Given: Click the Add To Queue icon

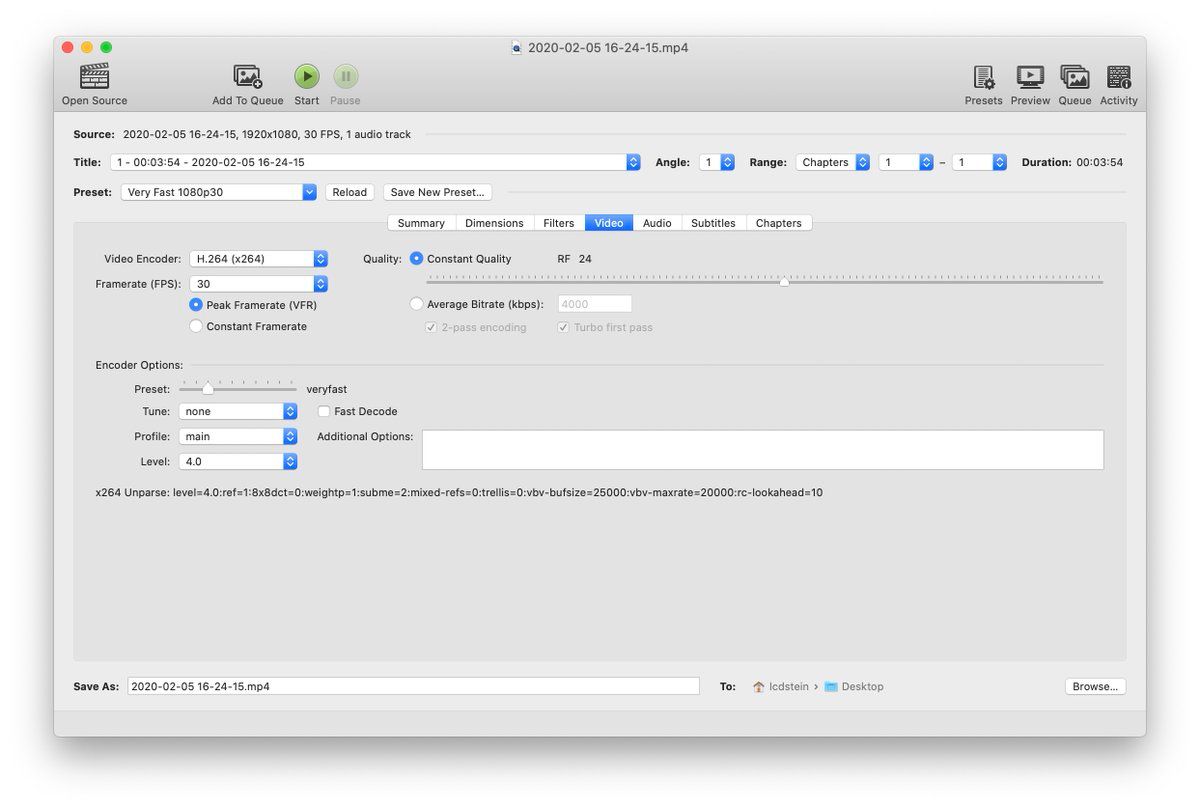Looking at the screenshot, I should (247, 77).
